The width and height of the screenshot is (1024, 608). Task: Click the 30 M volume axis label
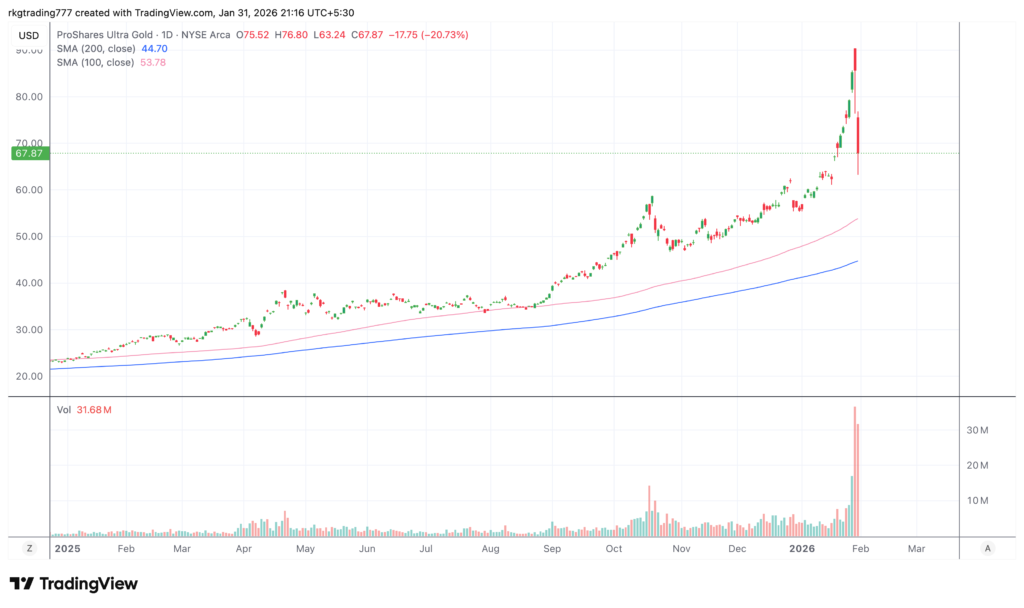point(977,430)
